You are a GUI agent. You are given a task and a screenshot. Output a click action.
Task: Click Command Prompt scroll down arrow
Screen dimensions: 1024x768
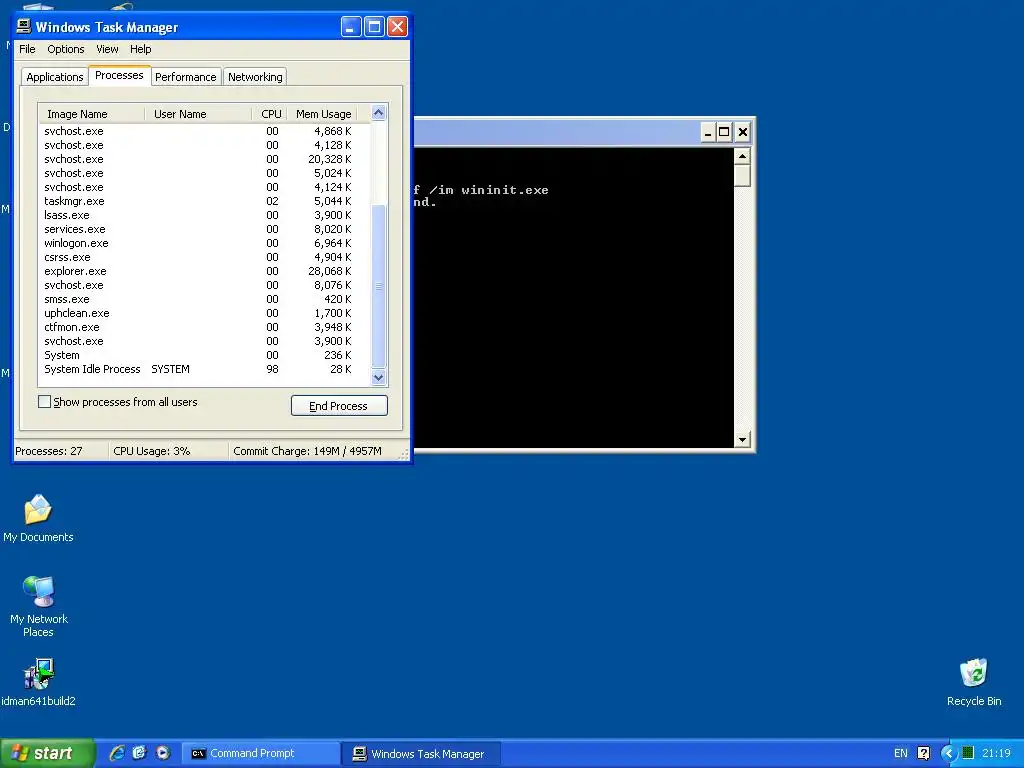click(x=742, y=440)
